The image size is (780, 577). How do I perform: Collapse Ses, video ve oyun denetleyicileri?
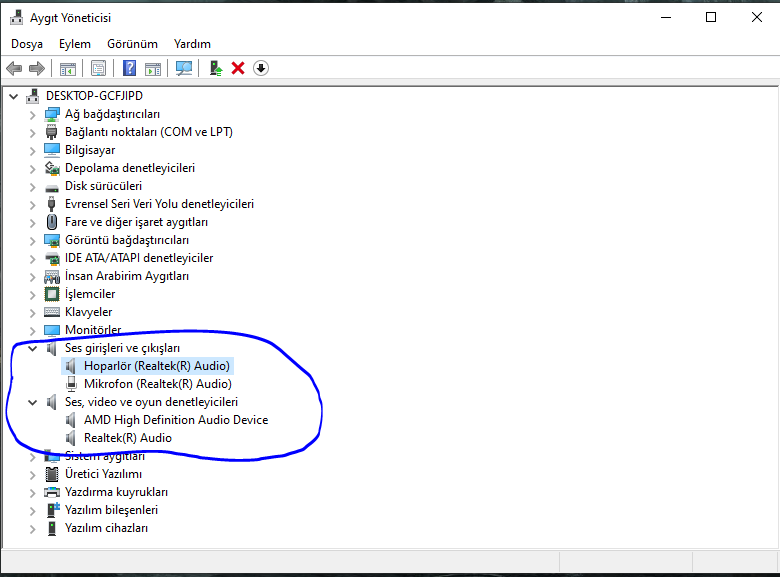(32, 402)
